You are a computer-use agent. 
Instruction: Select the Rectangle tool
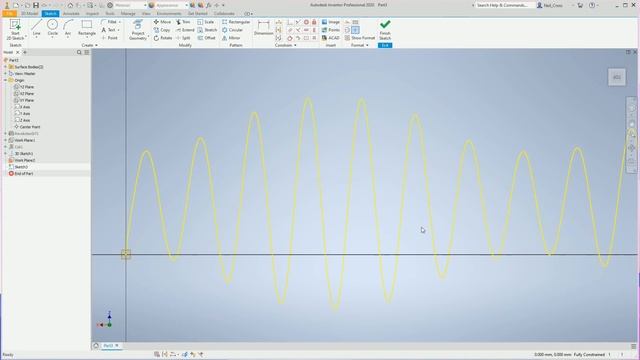(x=87, y=28)
